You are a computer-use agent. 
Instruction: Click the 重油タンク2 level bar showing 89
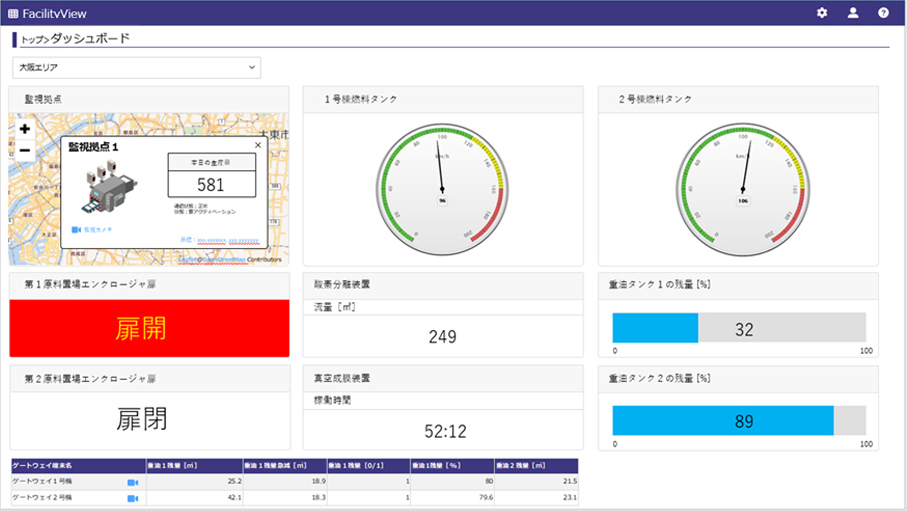(739, 420)
